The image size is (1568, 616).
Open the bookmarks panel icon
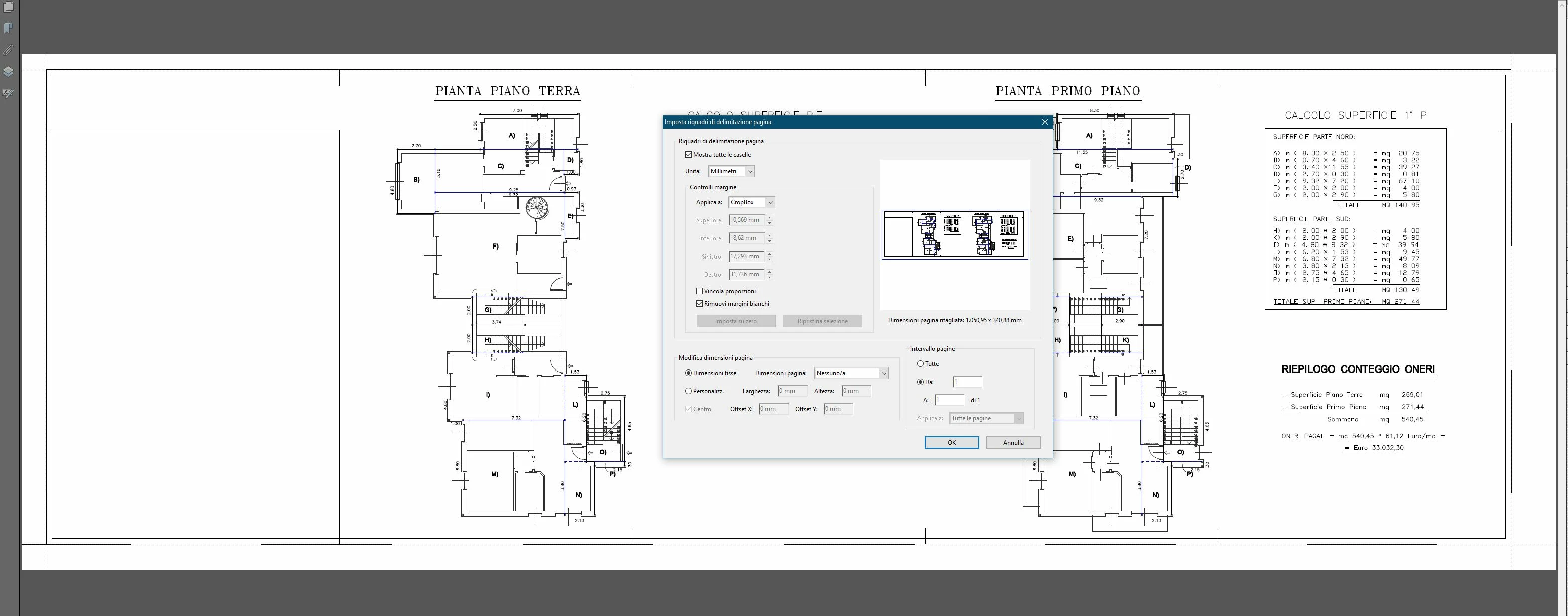(x=8, y=29)
